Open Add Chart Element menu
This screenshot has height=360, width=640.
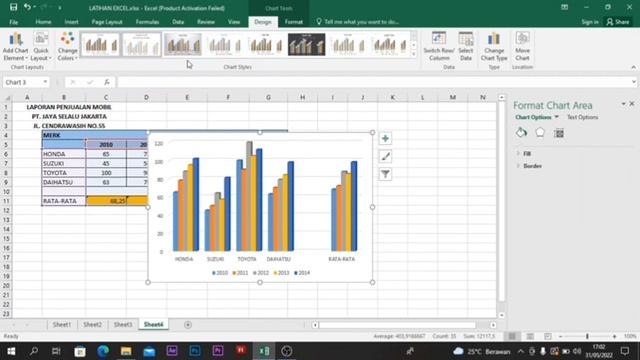pos(16,47)
